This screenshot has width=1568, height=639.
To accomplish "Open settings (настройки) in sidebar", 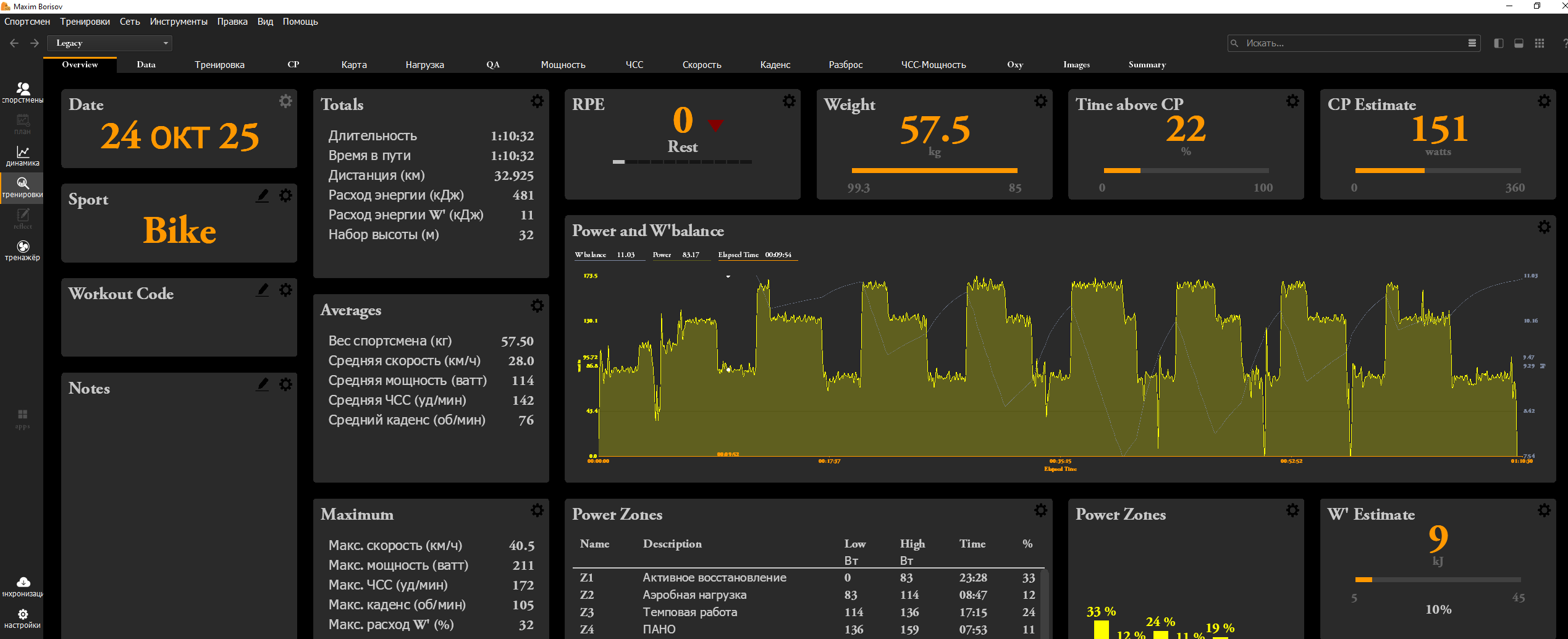I will pyautogui.click(x=22, y=618).
